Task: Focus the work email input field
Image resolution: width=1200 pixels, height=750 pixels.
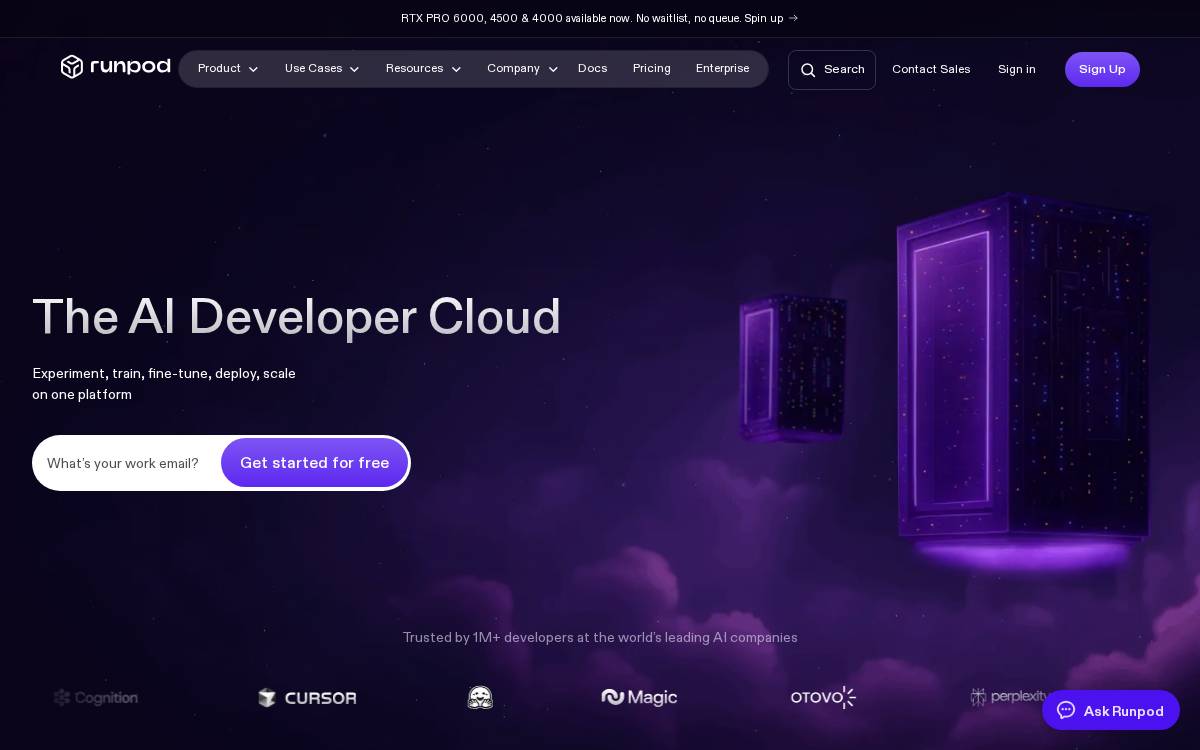Action: point(126,463)
